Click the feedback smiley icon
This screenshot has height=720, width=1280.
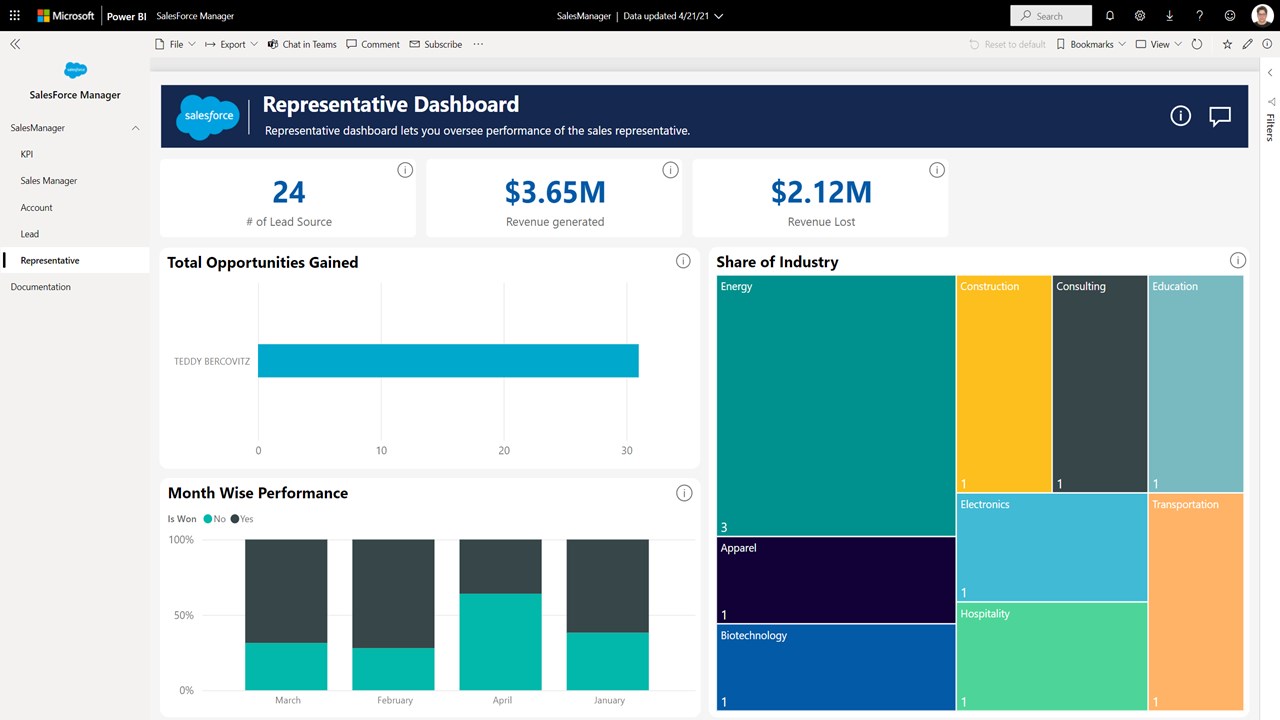[1230, 16]
